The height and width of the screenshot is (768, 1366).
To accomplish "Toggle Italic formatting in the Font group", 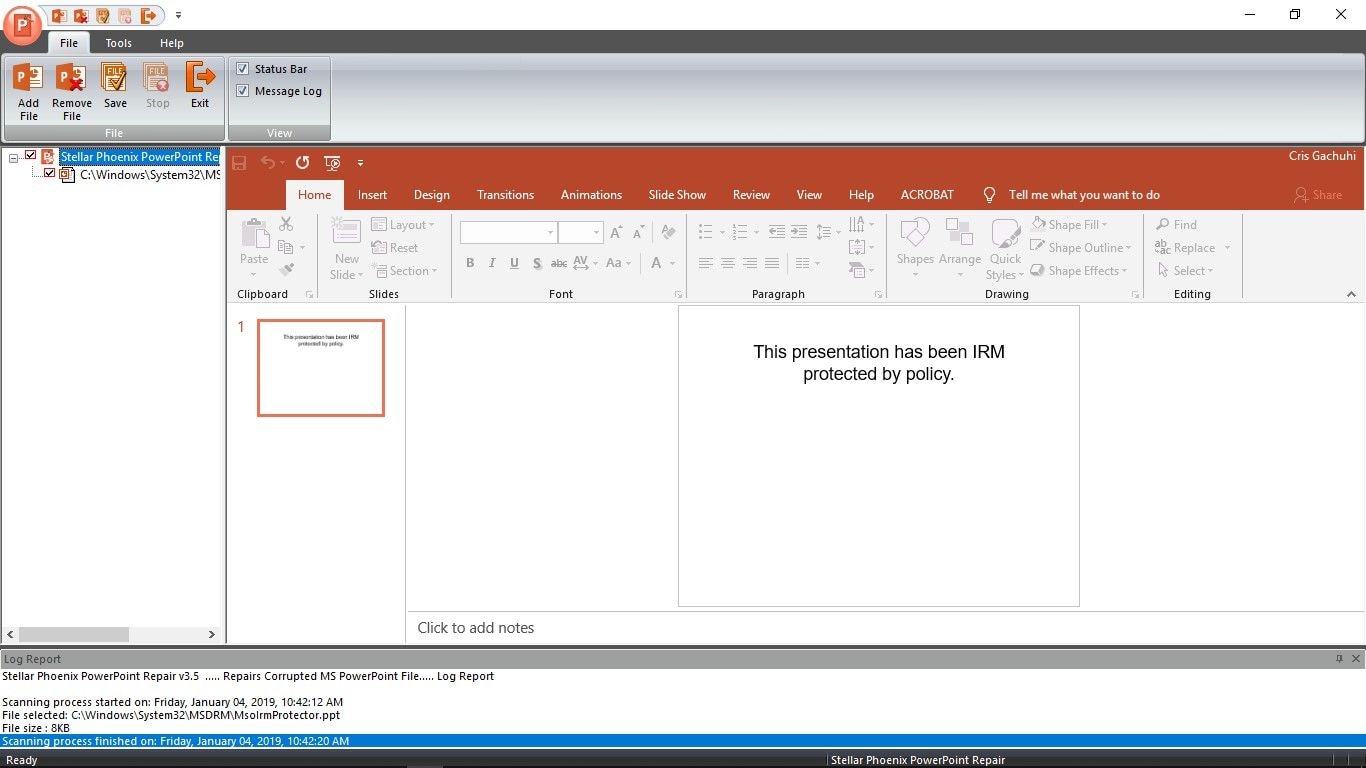I will coord(492,263).
